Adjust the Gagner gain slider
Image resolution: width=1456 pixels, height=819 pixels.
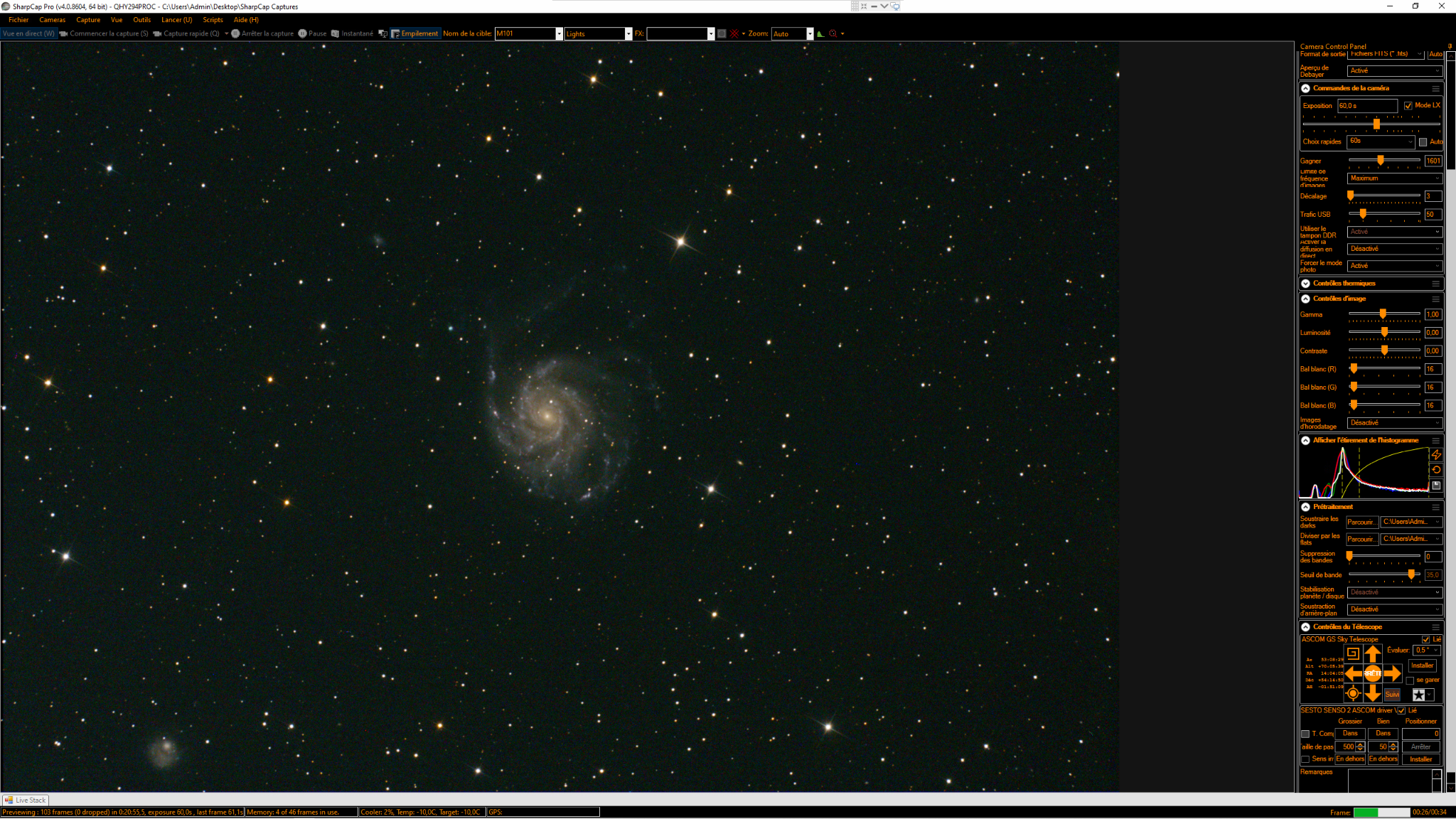[x=1380, y=161]
